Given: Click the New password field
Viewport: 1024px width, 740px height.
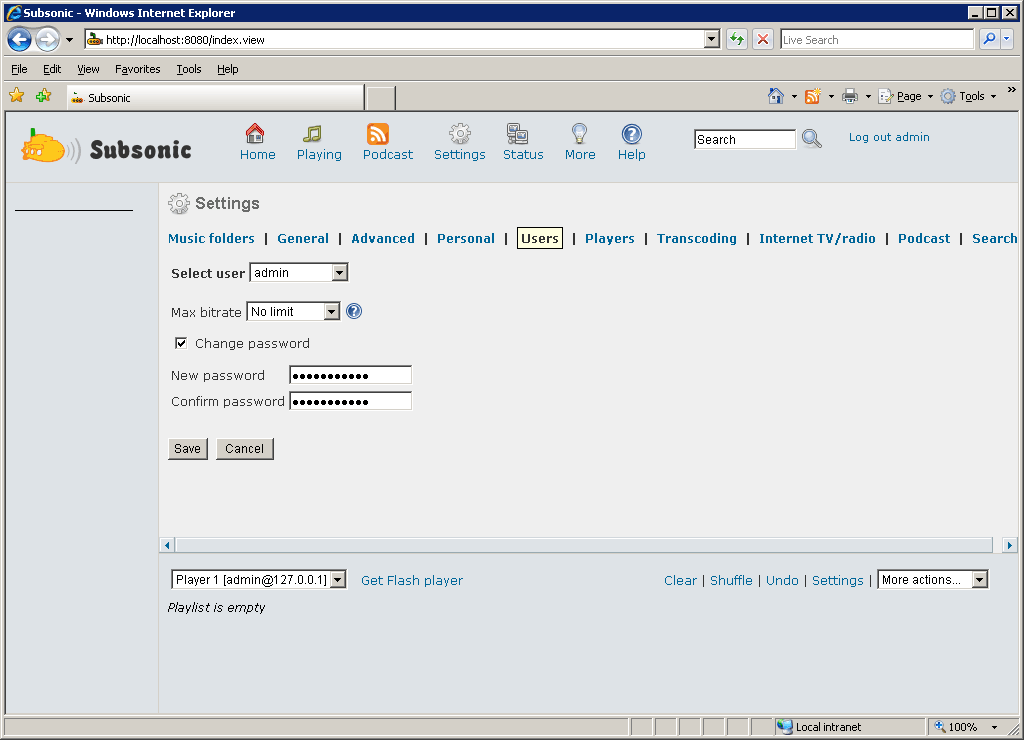Looking at the screenshot, I should click(x=351, y=375).
